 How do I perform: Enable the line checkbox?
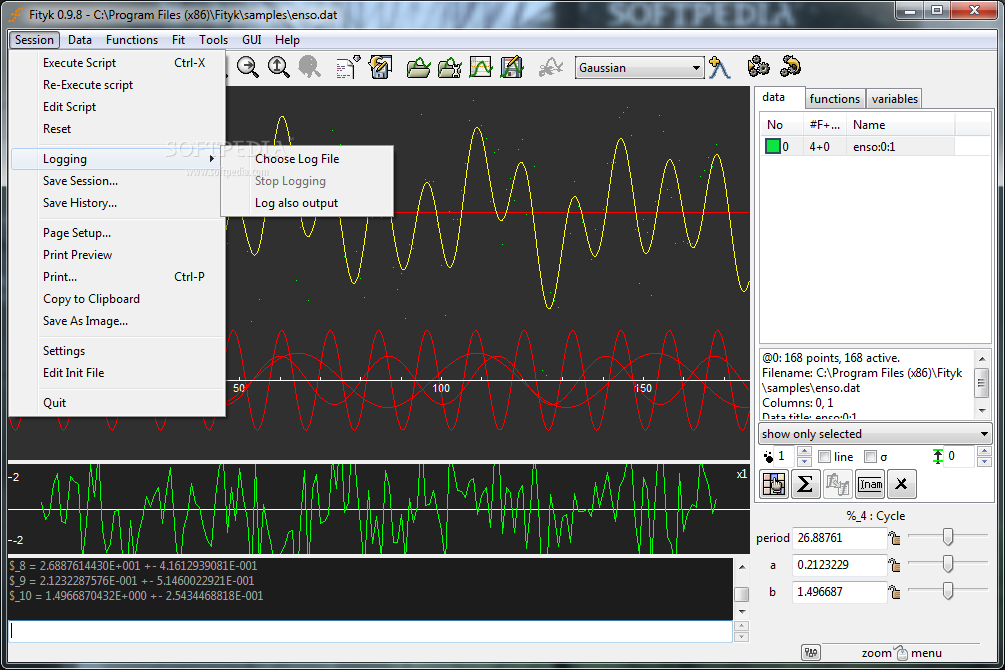(x=824, y=456)
